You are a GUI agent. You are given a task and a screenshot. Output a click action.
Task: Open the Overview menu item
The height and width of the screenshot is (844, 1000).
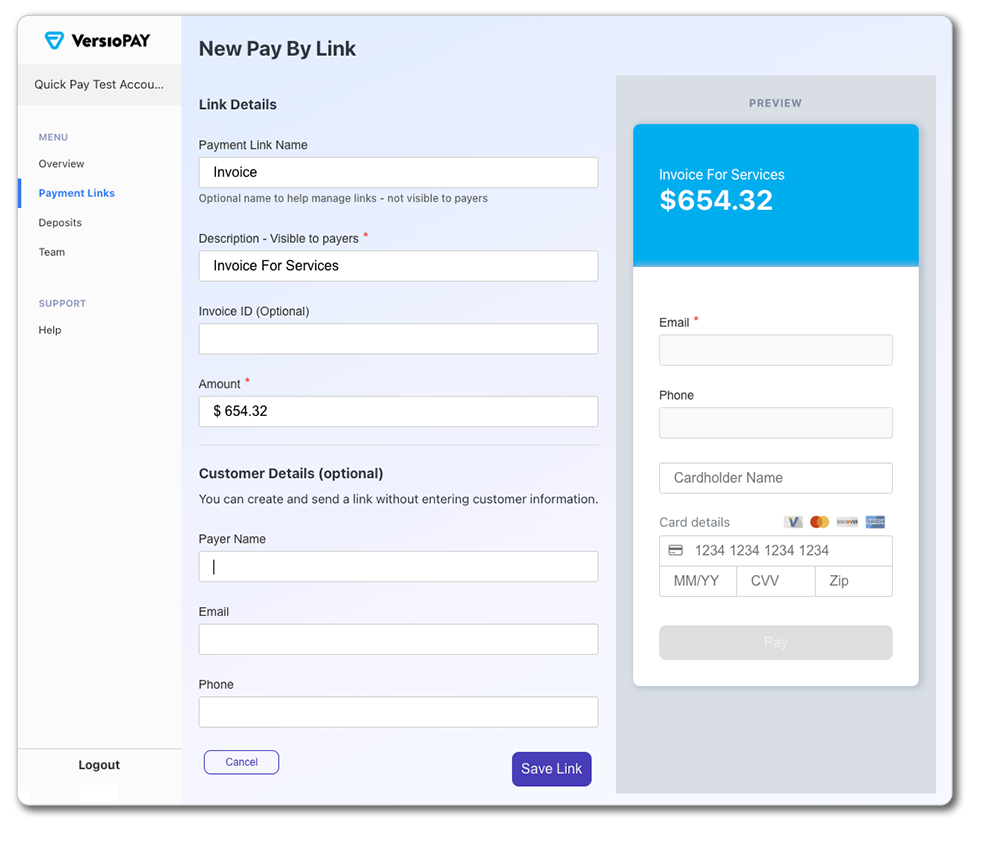[61, 164]
